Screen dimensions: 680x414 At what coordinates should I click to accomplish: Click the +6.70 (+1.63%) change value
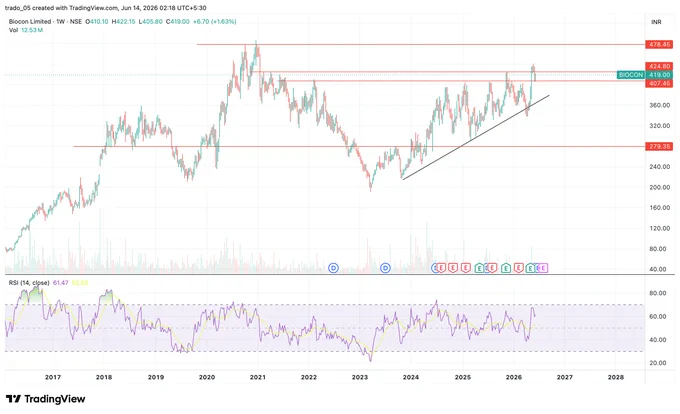[214, 21]
